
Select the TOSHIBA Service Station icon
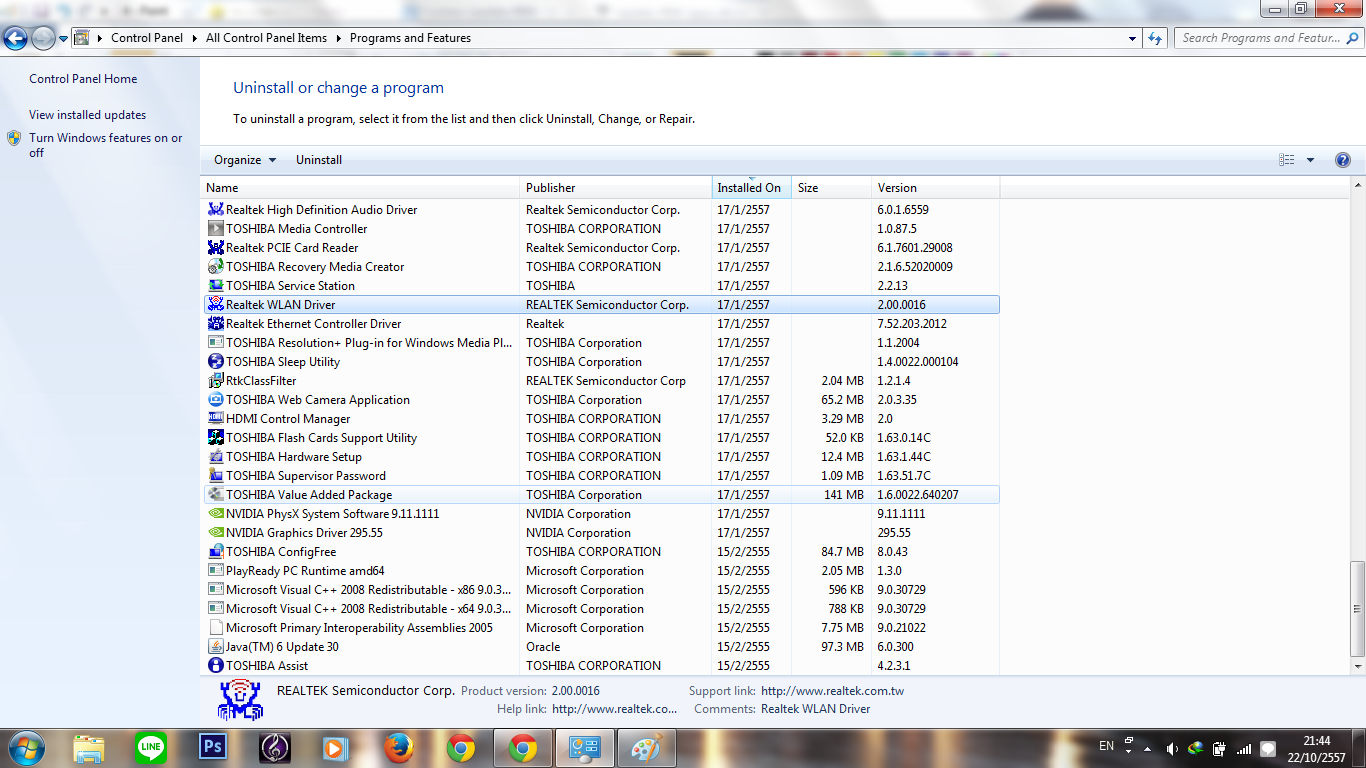(x=215, y=286)
